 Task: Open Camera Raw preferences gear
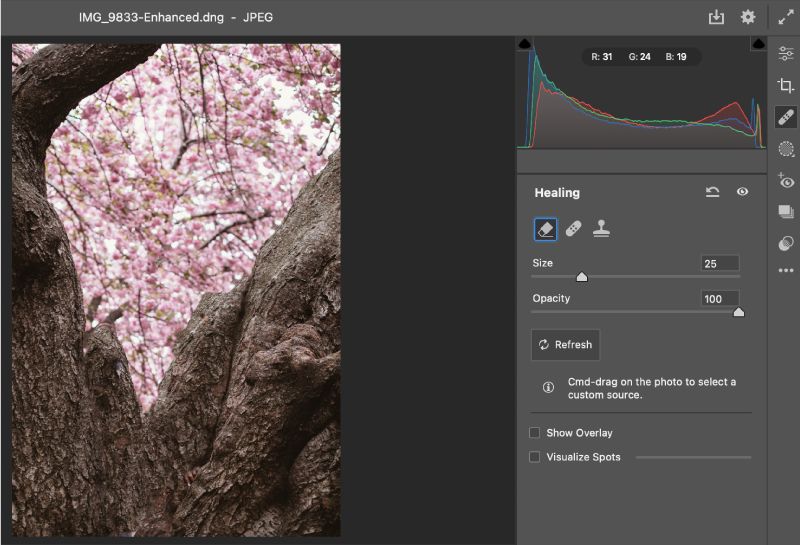tap(748, 17)
